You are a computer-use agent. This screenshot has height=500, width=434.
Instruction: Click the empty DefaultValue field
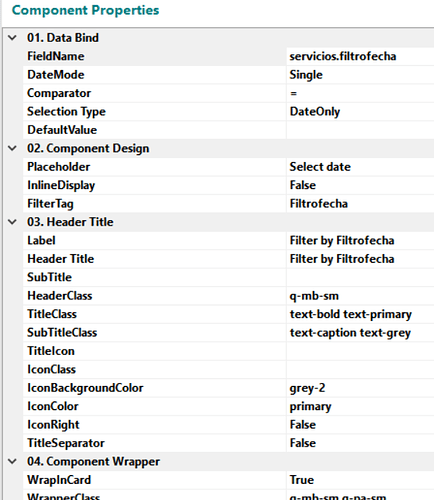coord(360,130)
